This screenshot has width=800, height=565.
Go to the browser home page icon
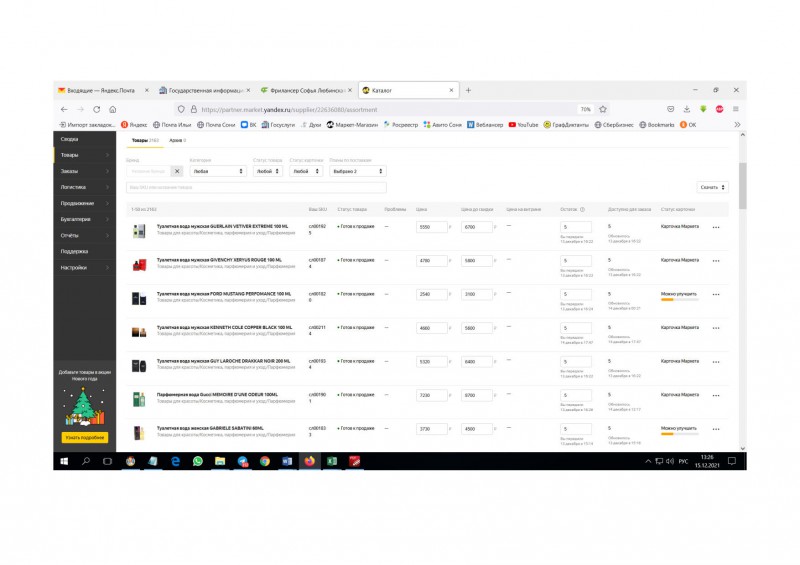[113, 109]
